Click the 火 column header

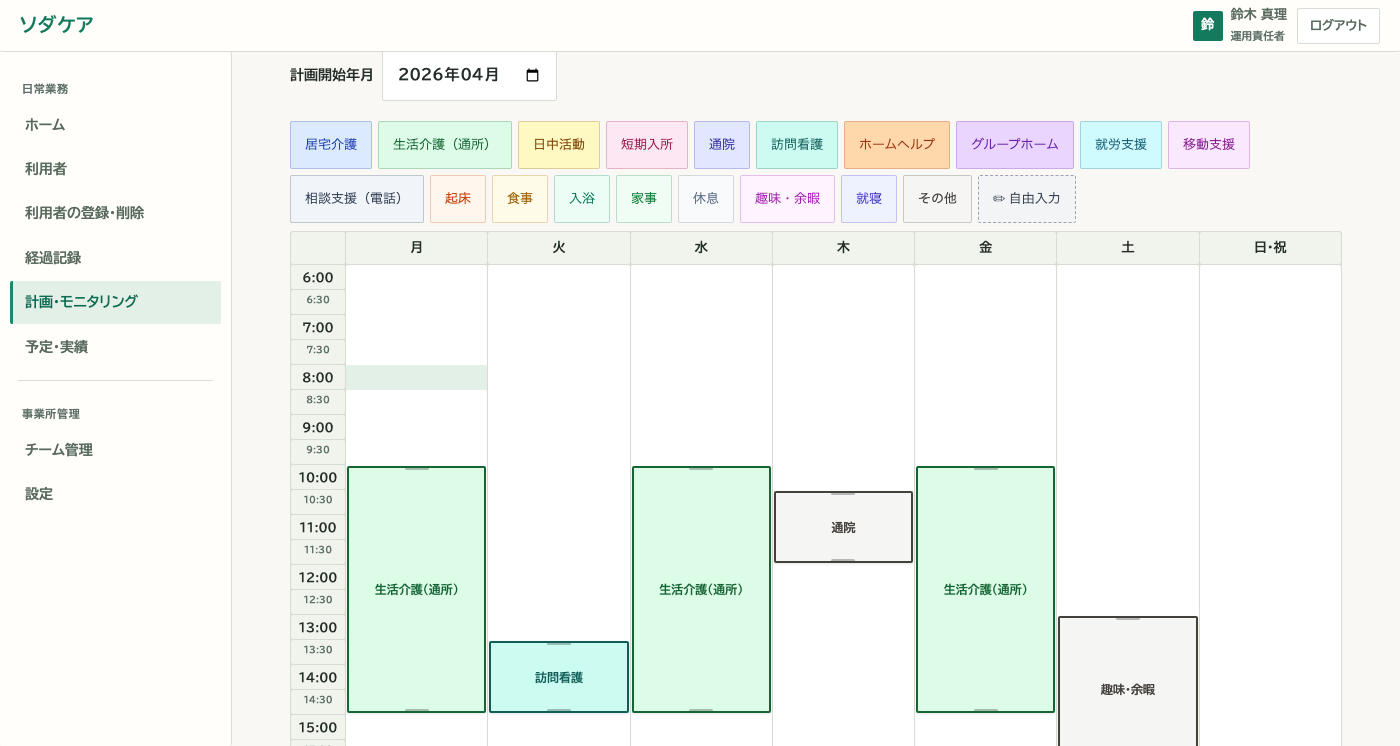(559, 248)
